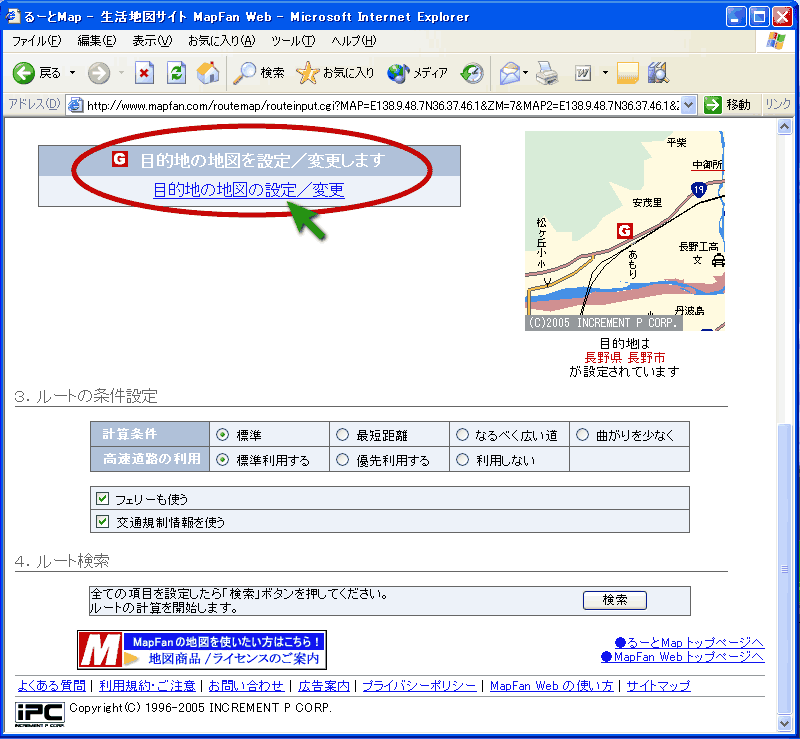800x739 pixels.
Task: Open the サイトマップ link
Action: point(659,686)
